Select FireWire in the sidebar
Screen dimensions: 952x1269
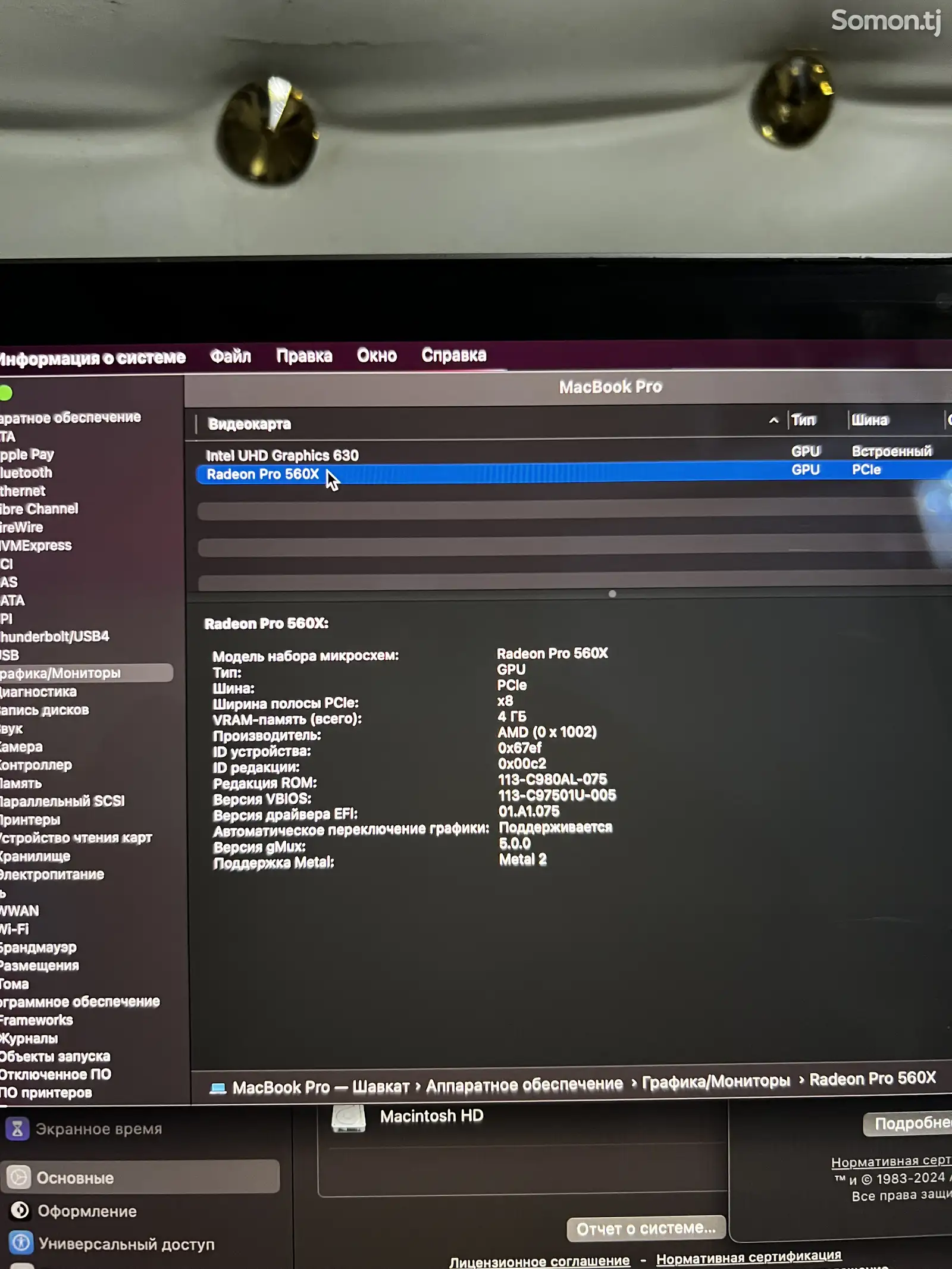[21, 528]
